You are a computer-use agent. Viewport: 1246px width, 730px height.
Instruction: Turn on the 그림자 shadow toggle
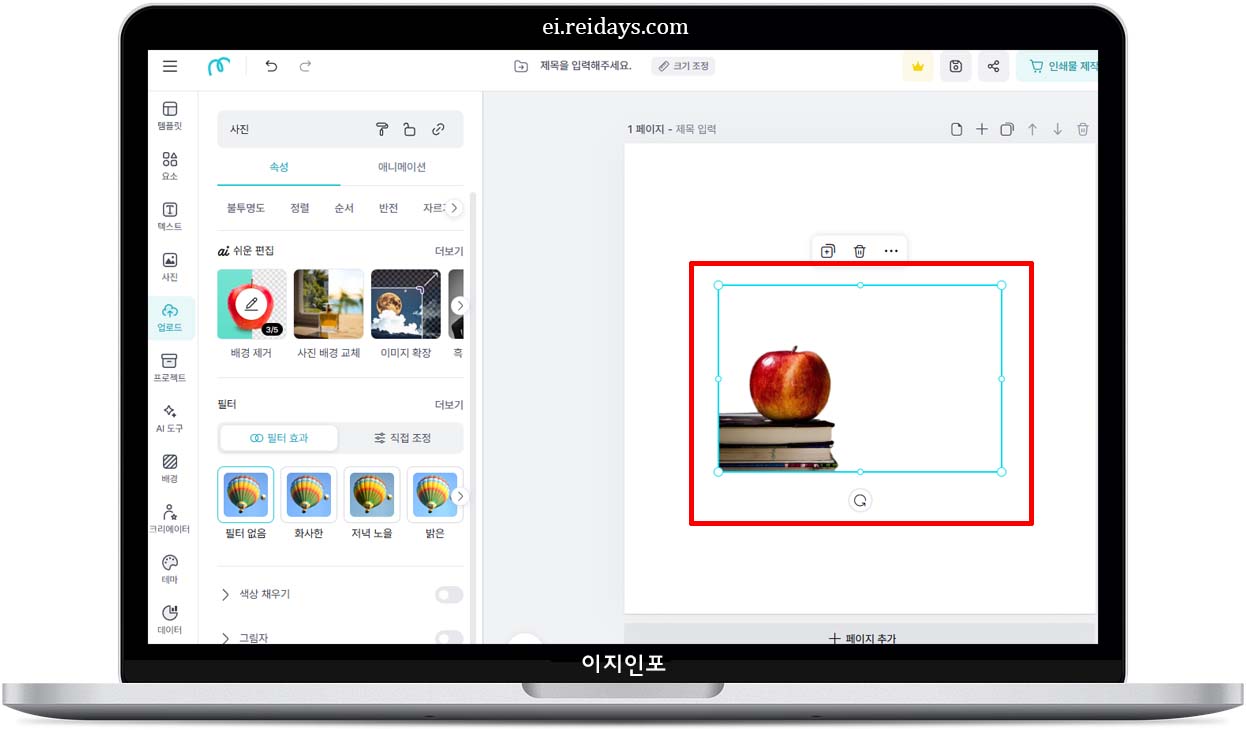point(448,638)
